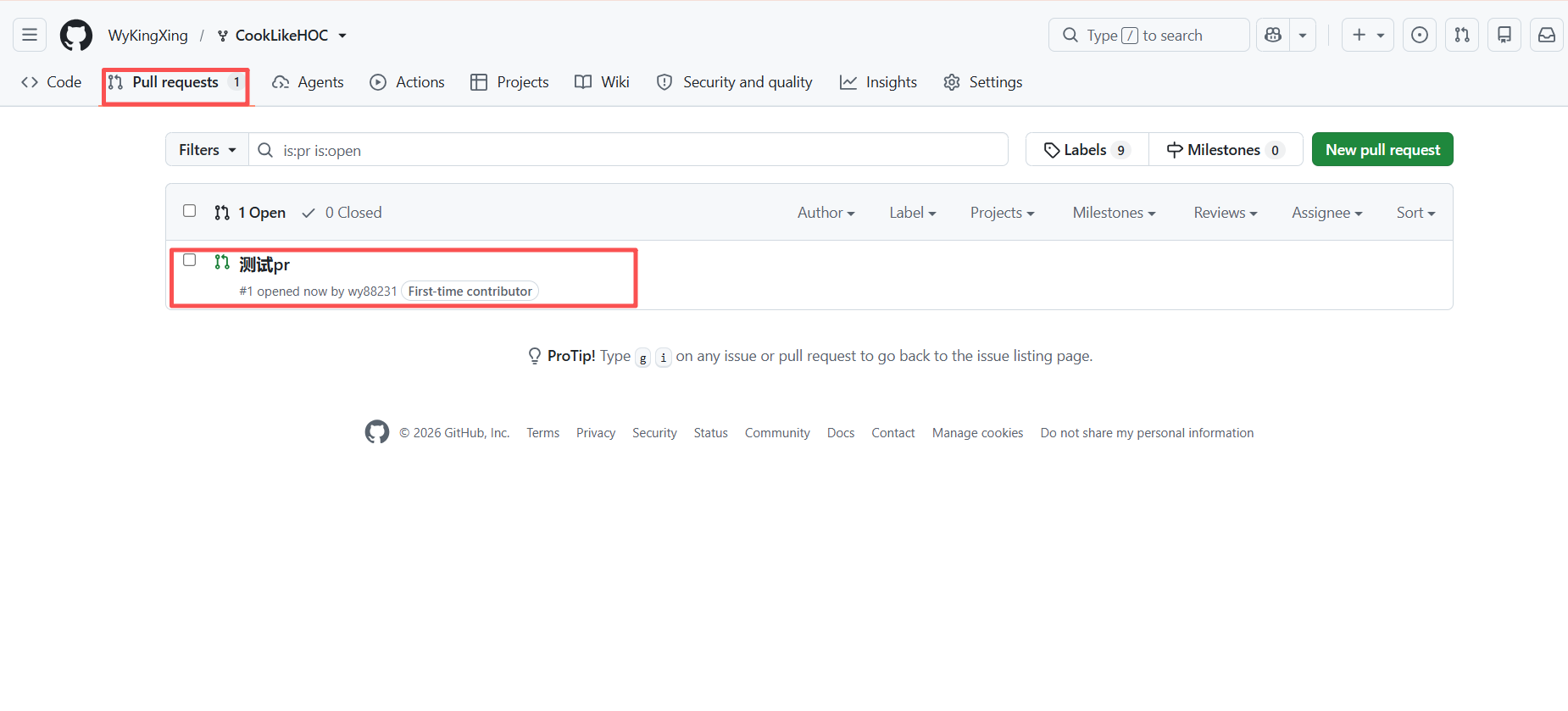The width and height of the screenshot is (1568, 711).
Task: Click the search box magnifier icon
Action: click(1070, 35)
